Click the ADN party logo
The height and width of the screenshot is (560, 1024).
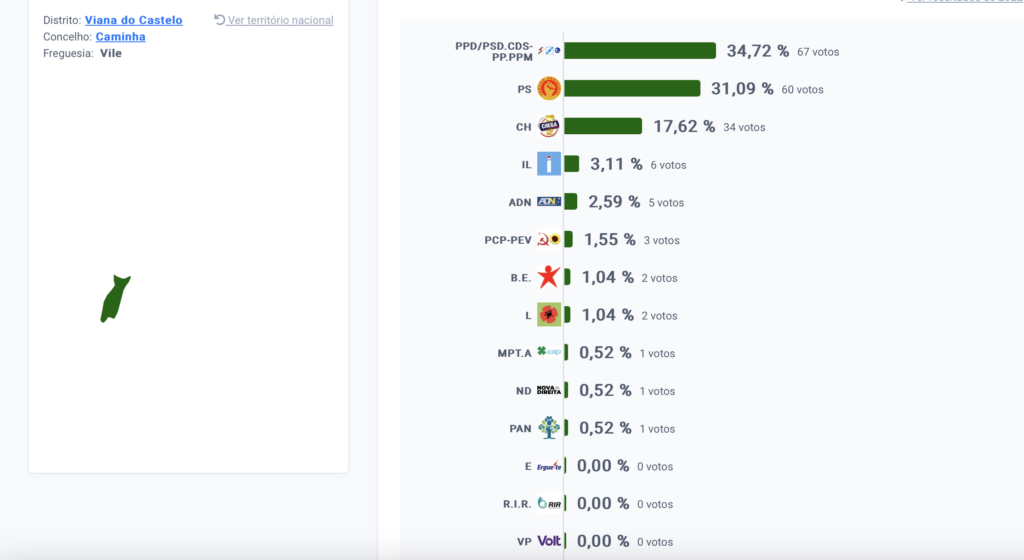pos(549,202)
